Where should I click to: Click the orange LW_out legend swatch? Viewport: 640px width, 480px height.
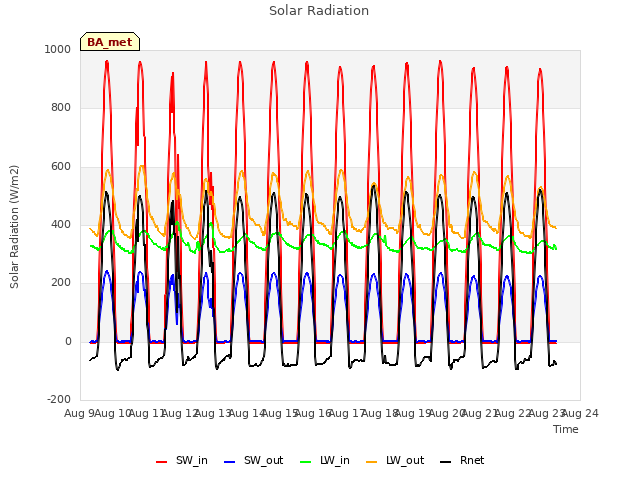point(372,462)
